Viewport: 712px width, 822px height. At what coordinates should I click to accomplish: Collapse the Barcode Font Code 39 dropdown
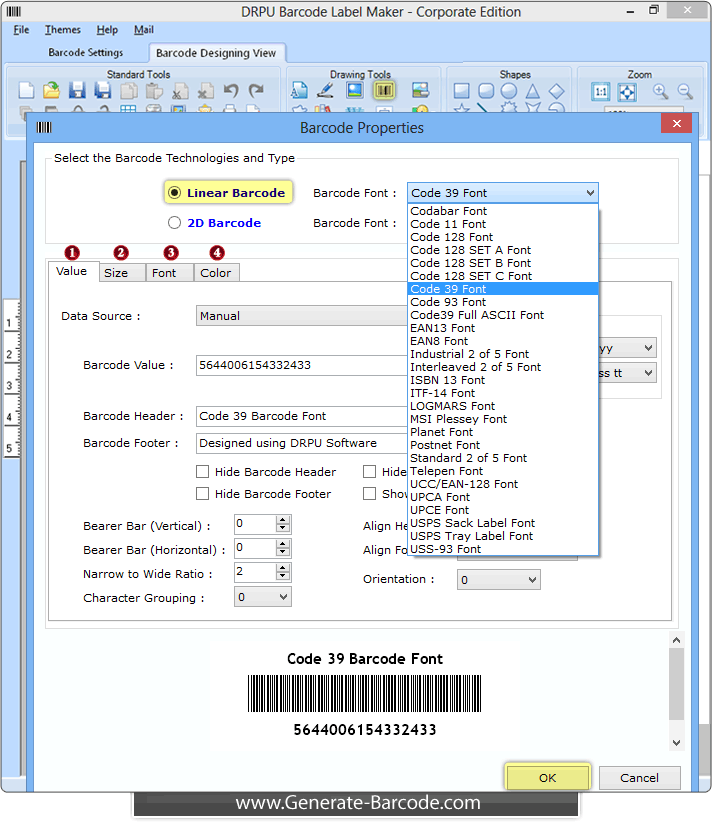590,193
